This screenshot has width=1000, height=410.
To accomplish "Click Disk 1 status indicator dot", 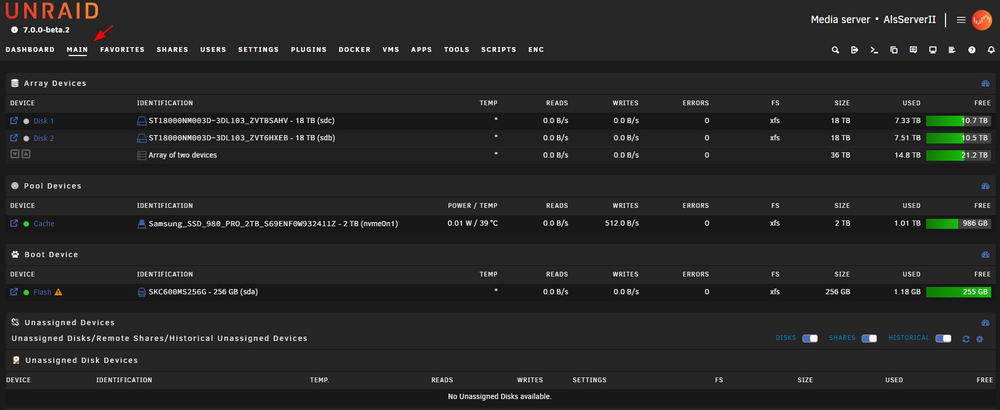I will click(26, 121).
